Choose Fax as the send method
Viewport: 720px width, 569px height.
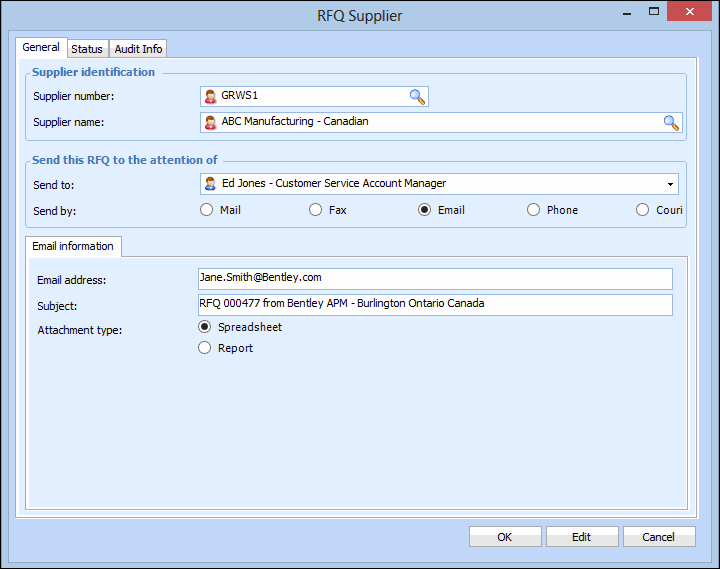316,210
